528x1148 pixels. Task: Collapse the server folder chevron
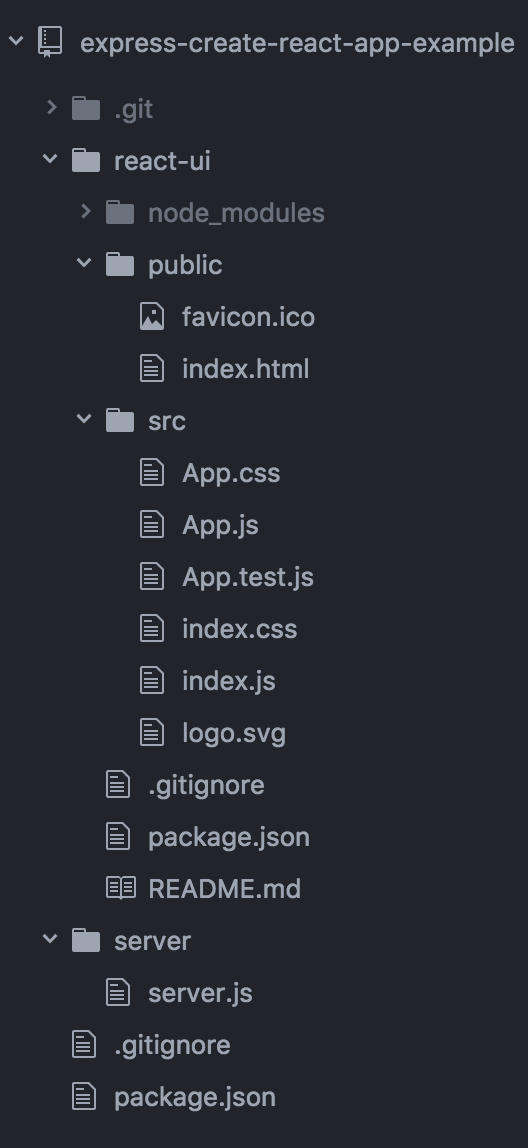50,939
